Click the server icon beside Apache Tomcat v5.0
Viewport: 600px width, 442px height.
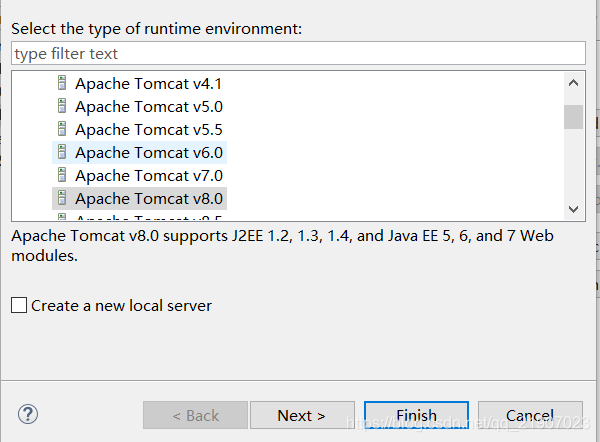pos(62,106)
